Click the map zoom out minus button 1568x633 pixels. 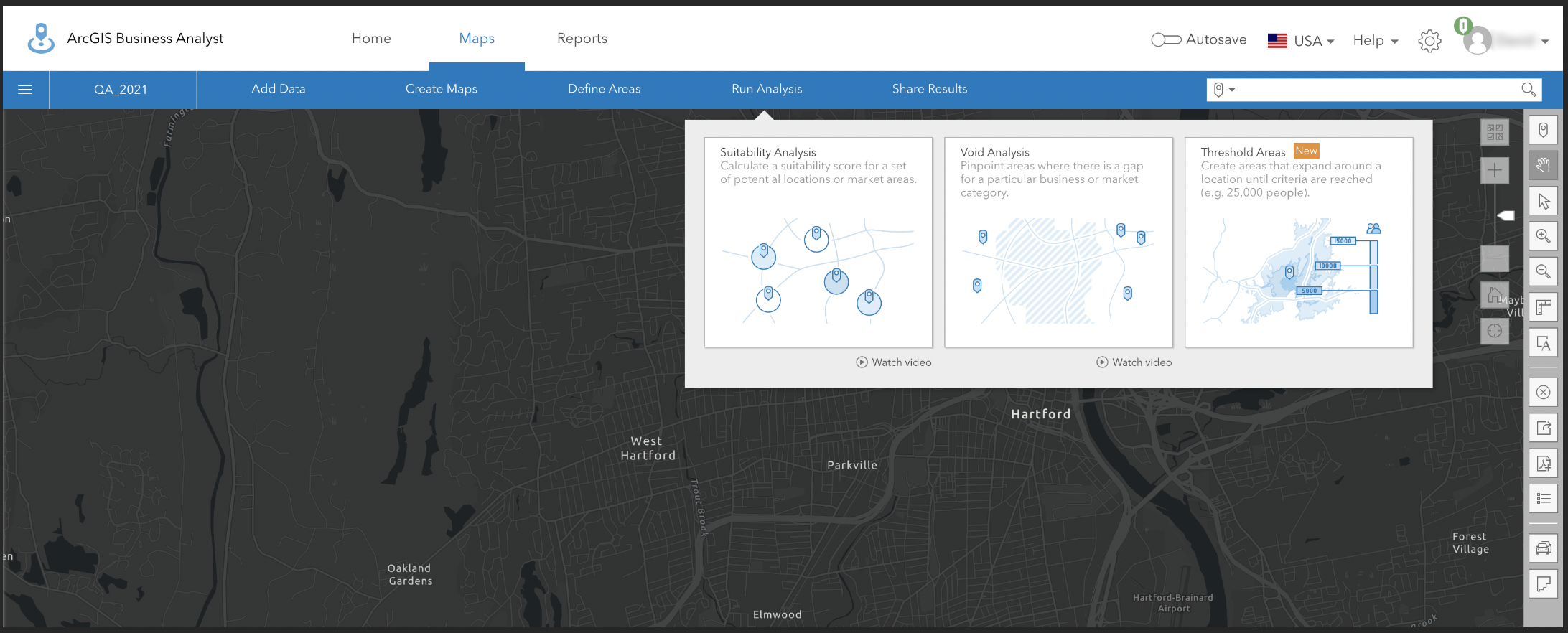1495,258
